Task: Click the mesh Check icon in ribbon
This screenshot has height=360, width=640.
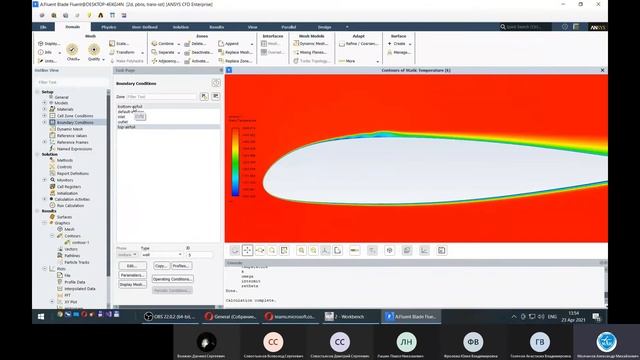Action: click(x=72, y=49)
